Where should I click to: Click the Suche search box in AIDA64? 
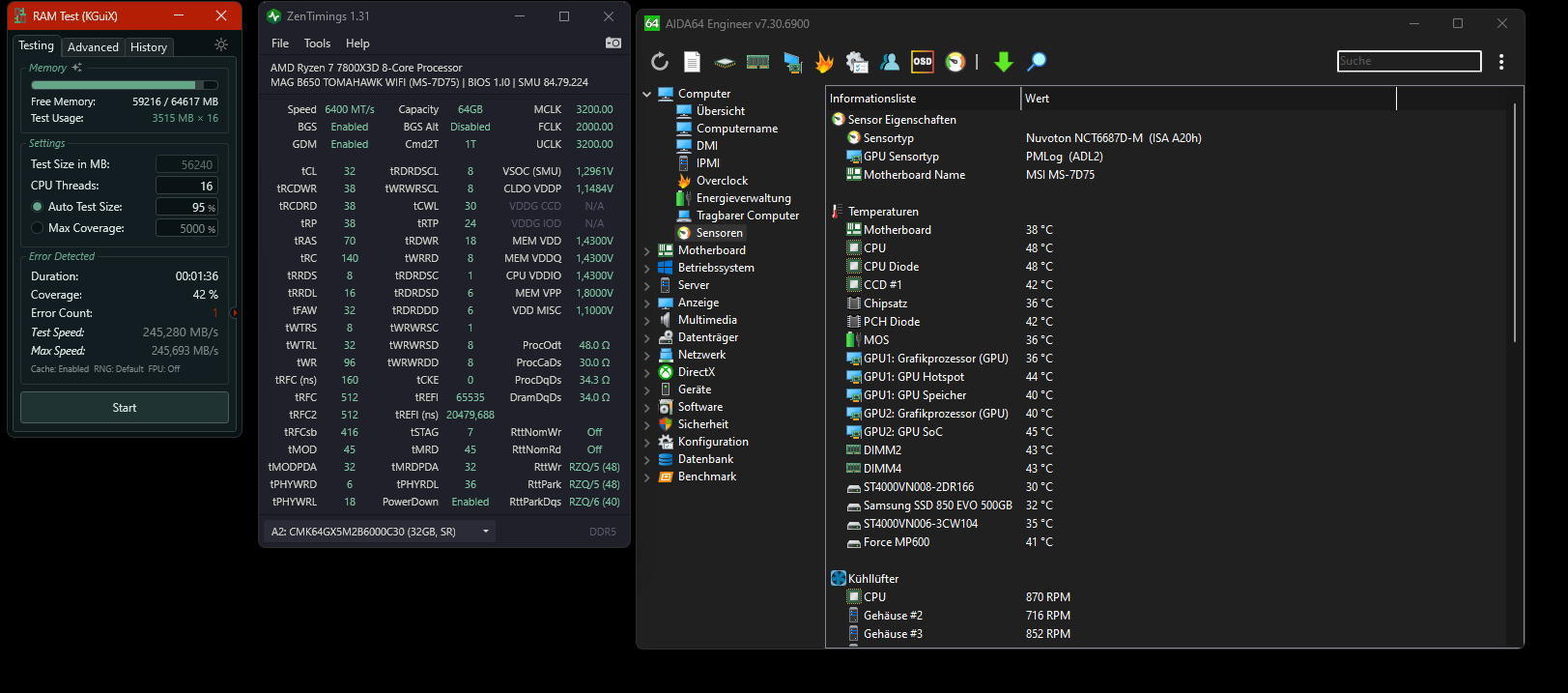(1409, 61)
